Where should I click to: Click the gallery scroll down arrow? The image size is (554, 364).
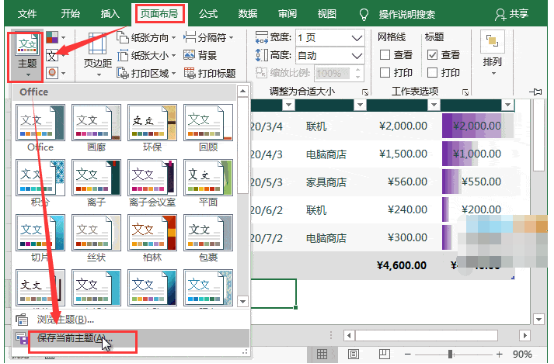243,301
